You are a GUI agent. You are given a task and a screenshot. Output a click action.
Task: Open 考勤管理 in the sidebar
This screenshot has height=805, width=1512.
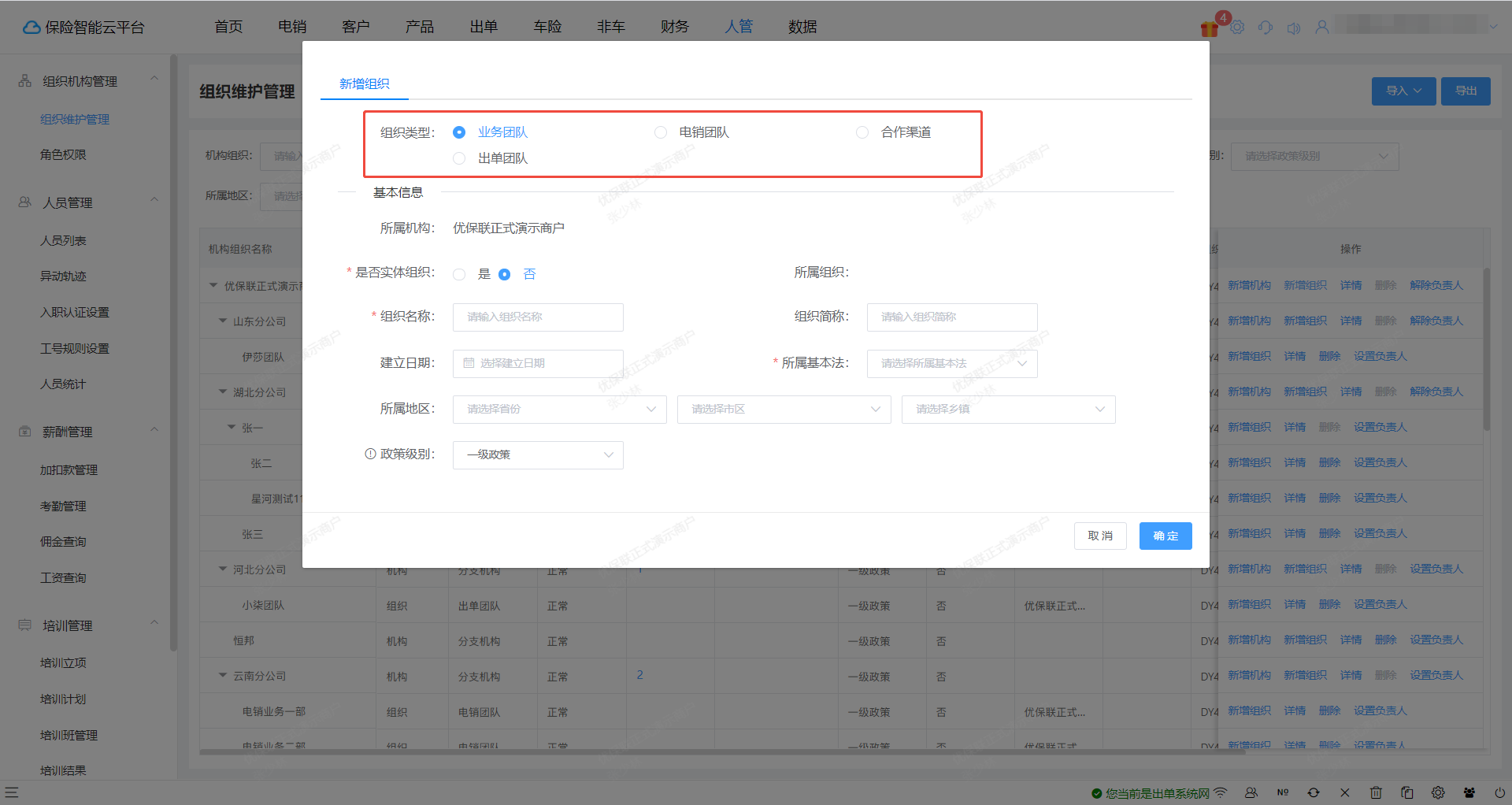[64, 506]
